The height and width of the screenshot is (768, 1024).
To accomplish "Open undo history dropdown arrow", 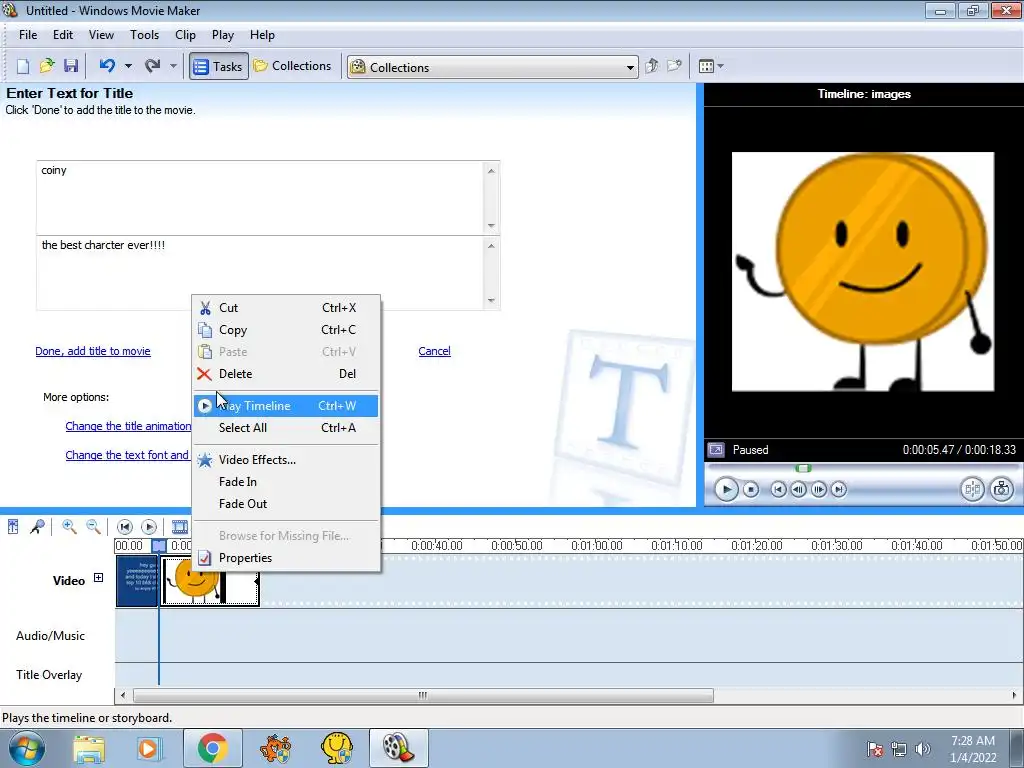I will click(x=128, y=66).
